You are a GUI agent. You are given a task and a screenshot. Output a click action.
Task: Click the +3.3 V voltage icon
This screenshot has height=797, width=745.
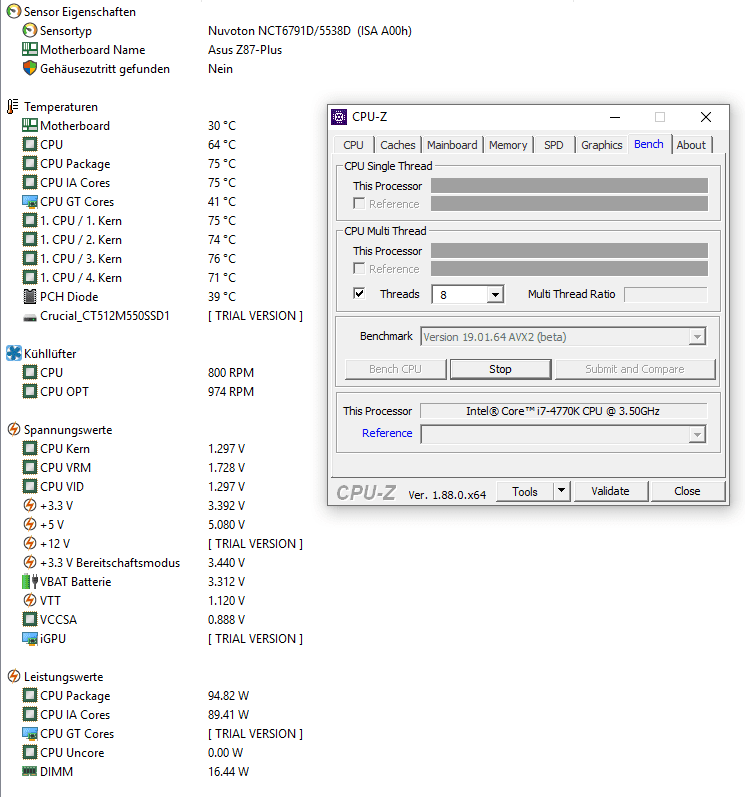tap(30, 505)
